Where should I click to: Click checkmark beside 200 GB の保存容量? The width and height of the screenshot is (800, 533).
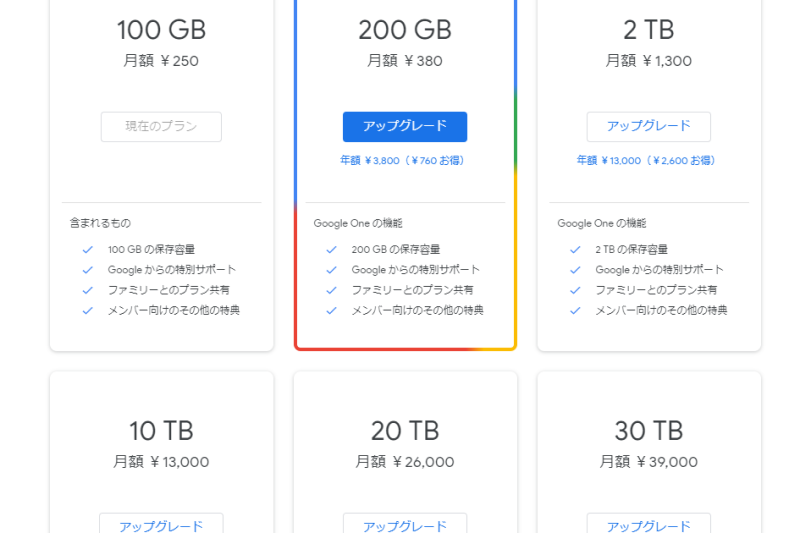[332, 249]
